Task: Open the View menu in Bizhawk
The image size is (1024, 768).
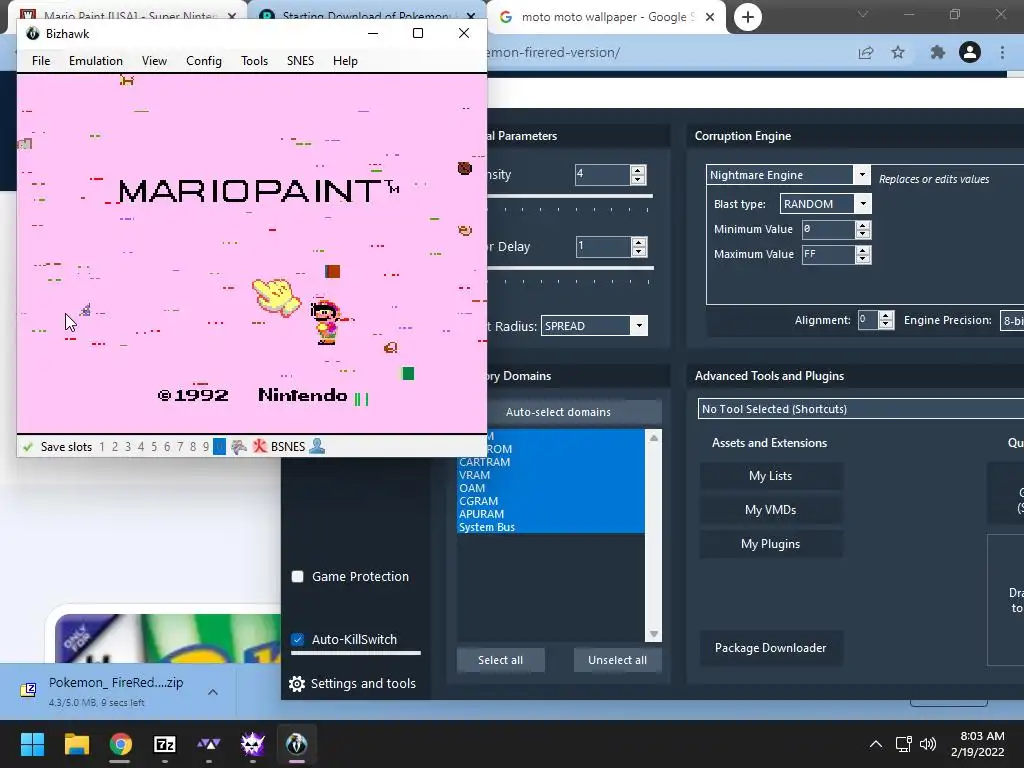Action: click(154, 61)
